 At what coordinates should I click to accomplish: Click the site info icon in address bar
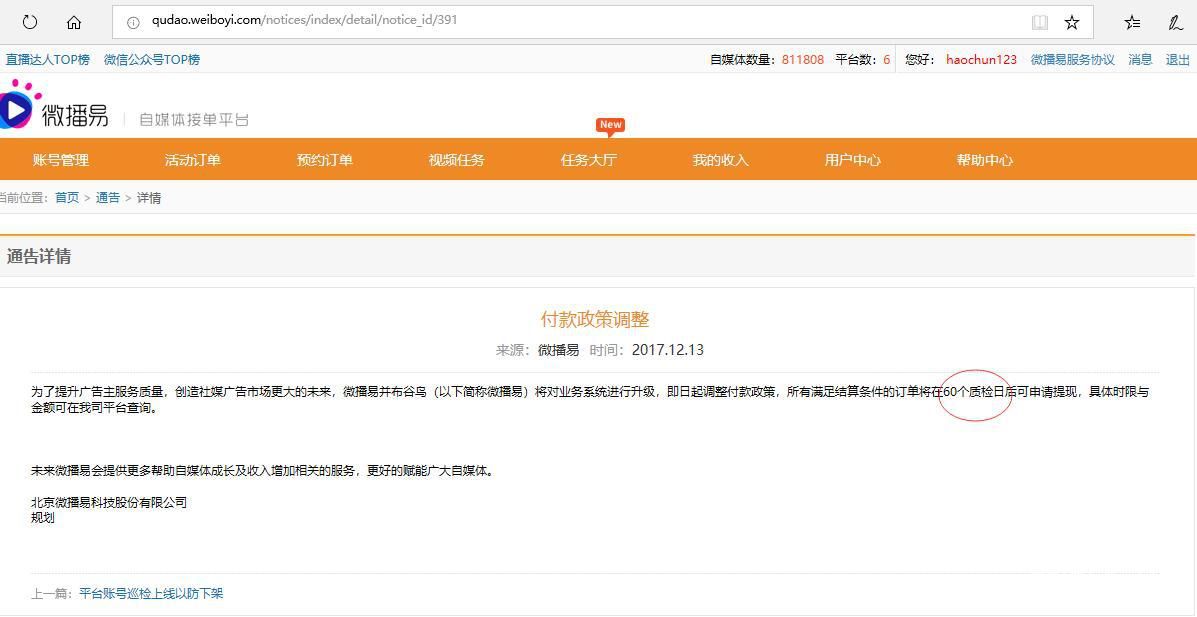133,22
